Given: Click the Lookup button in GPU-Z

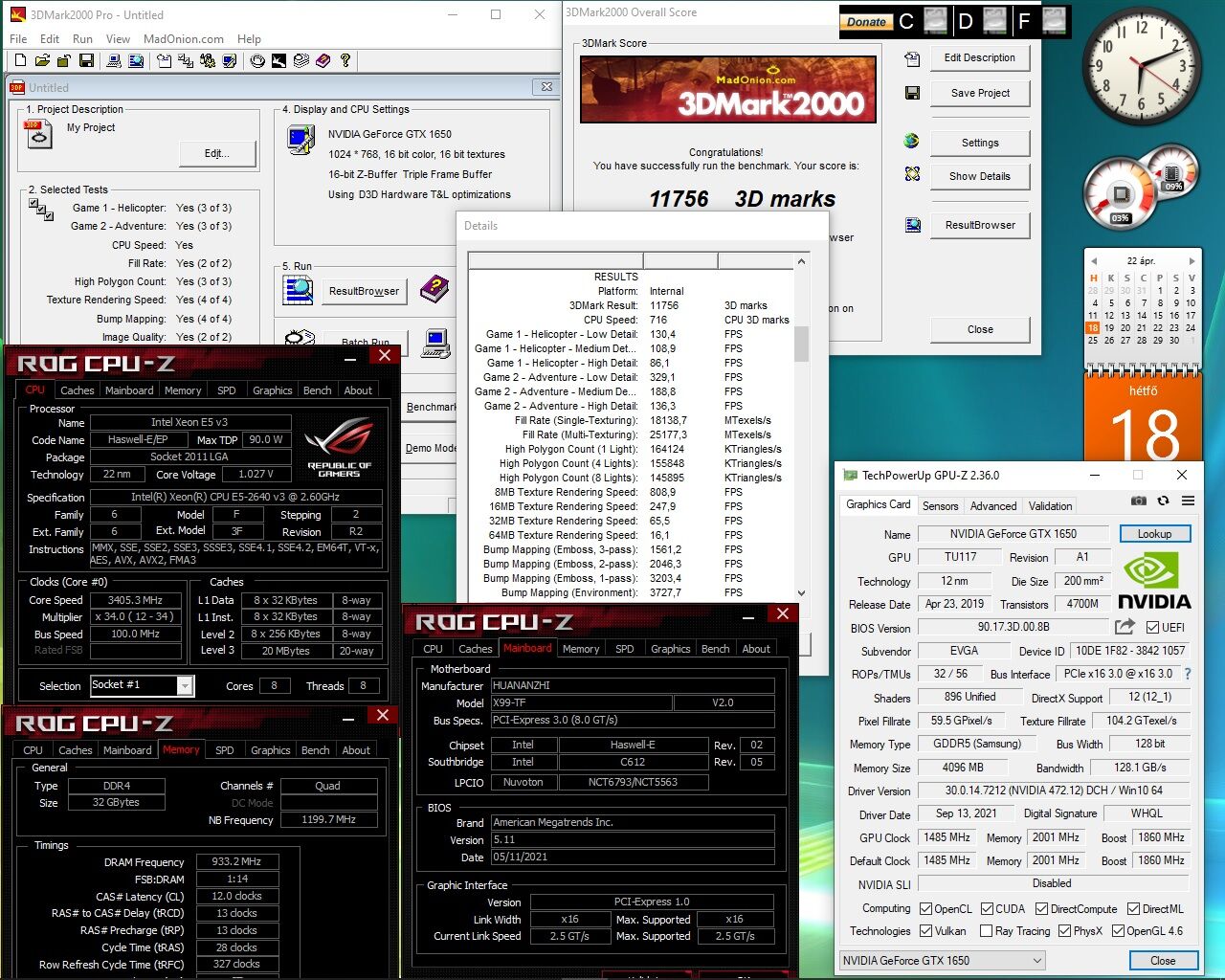Looking at the screenshot, I should coord(1154,534).
